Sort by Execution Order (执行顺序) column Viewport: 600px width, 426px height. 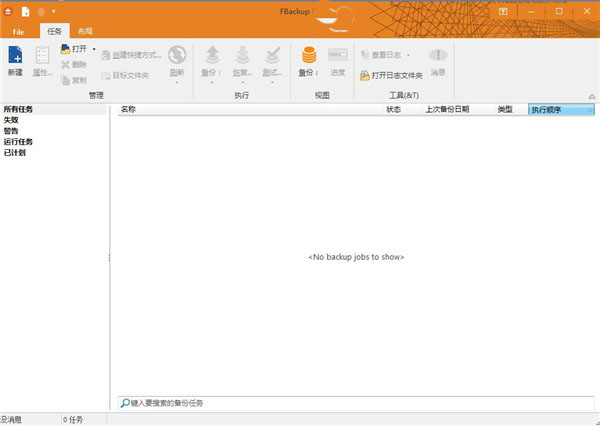click(561, 110)
